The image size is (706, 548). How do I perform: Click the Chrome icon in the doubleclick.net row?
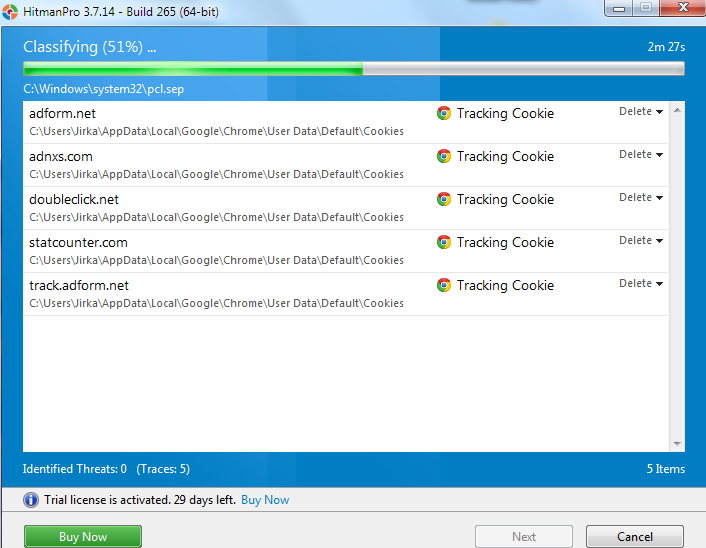coord(444,199)
